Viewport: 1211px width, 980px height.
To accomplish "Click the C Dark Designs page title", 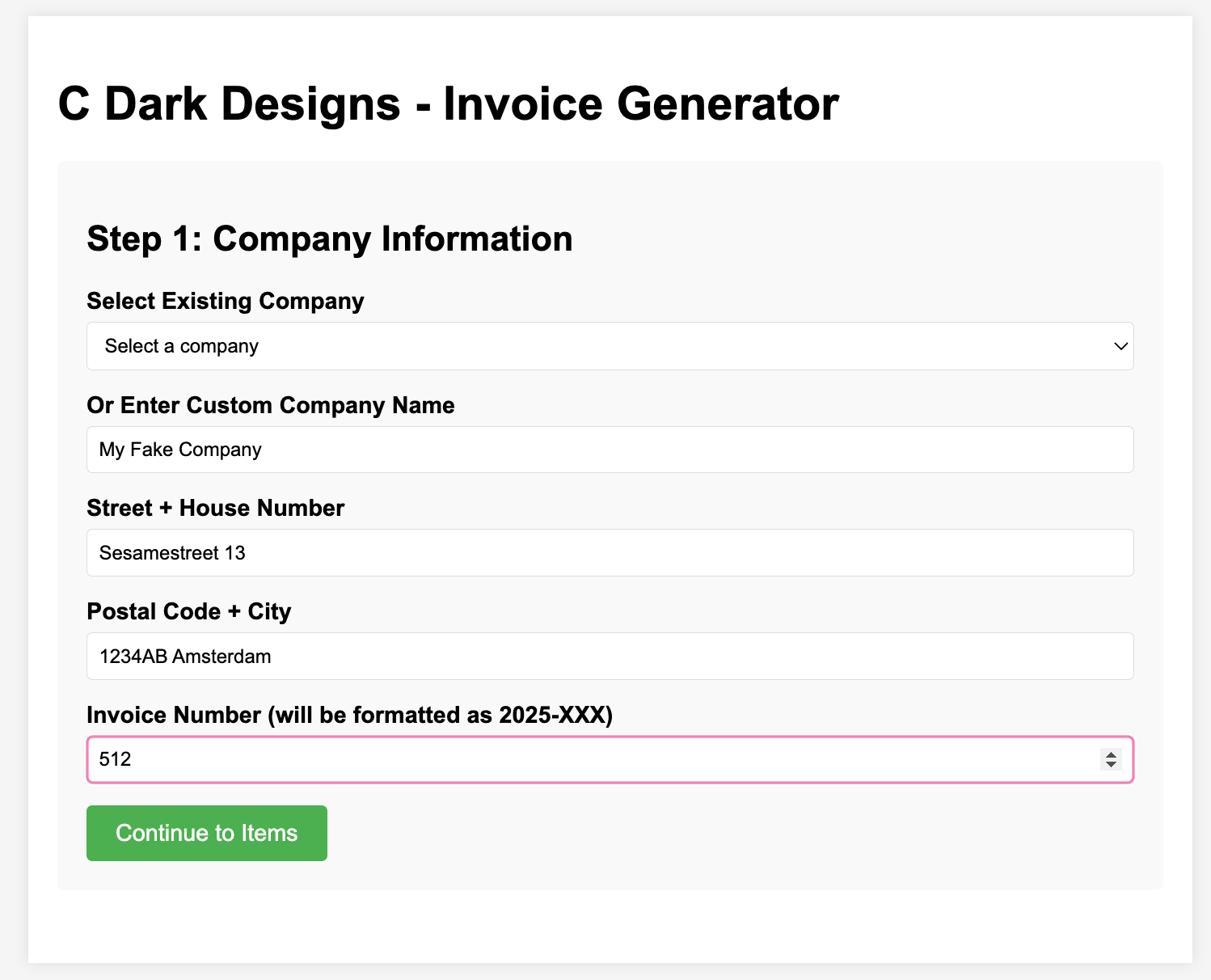I will (449, 103).
